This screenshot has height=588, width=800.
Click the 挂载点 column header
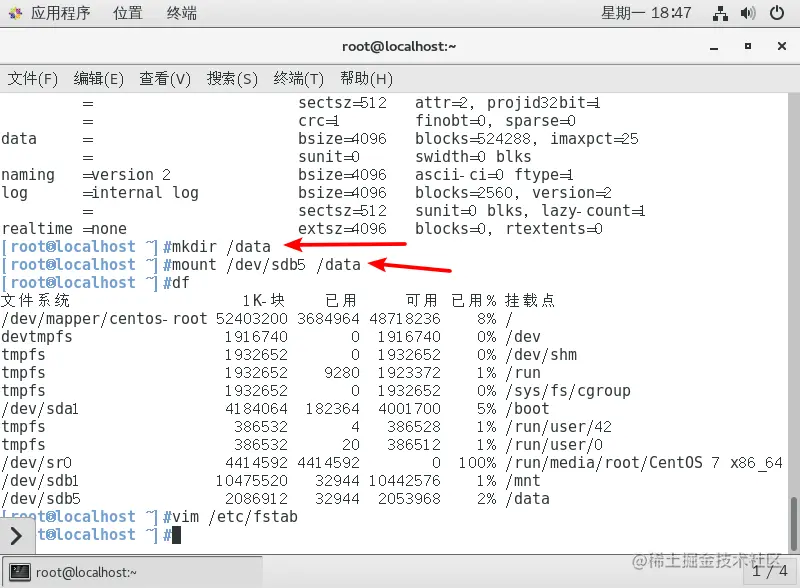click(530, 301)
